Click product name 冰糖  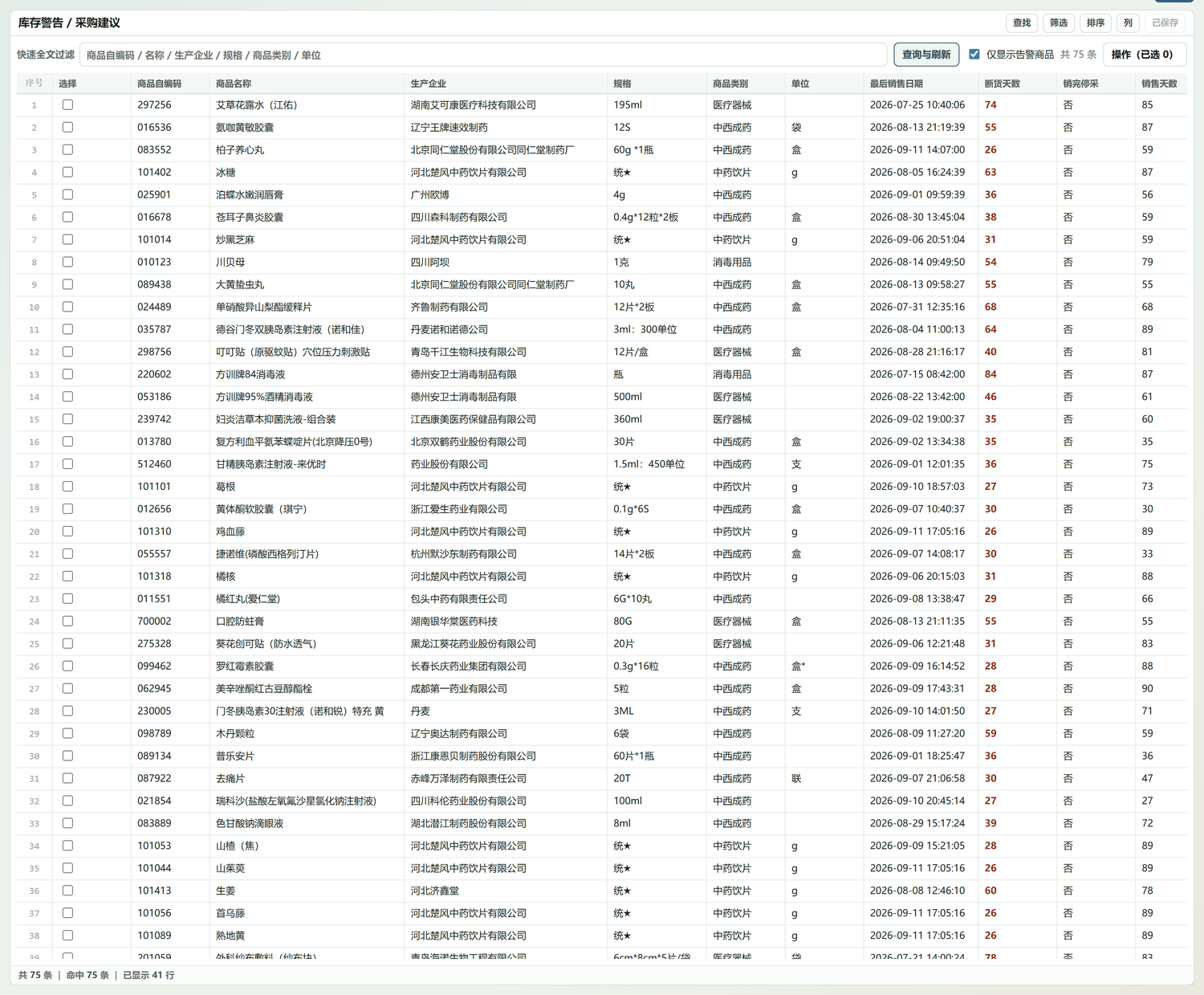pyautogui.click(x=226, y=173)
